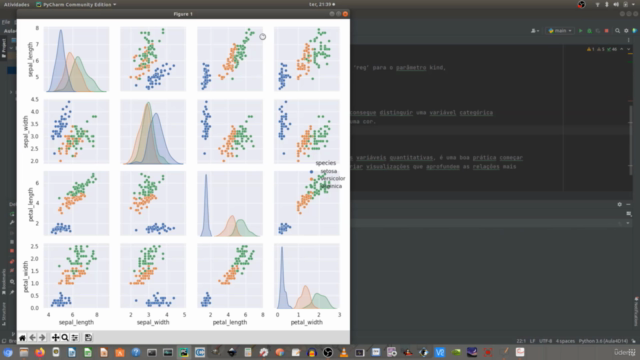Click the forward arrow in Figure toolbar

pos(42,338)
